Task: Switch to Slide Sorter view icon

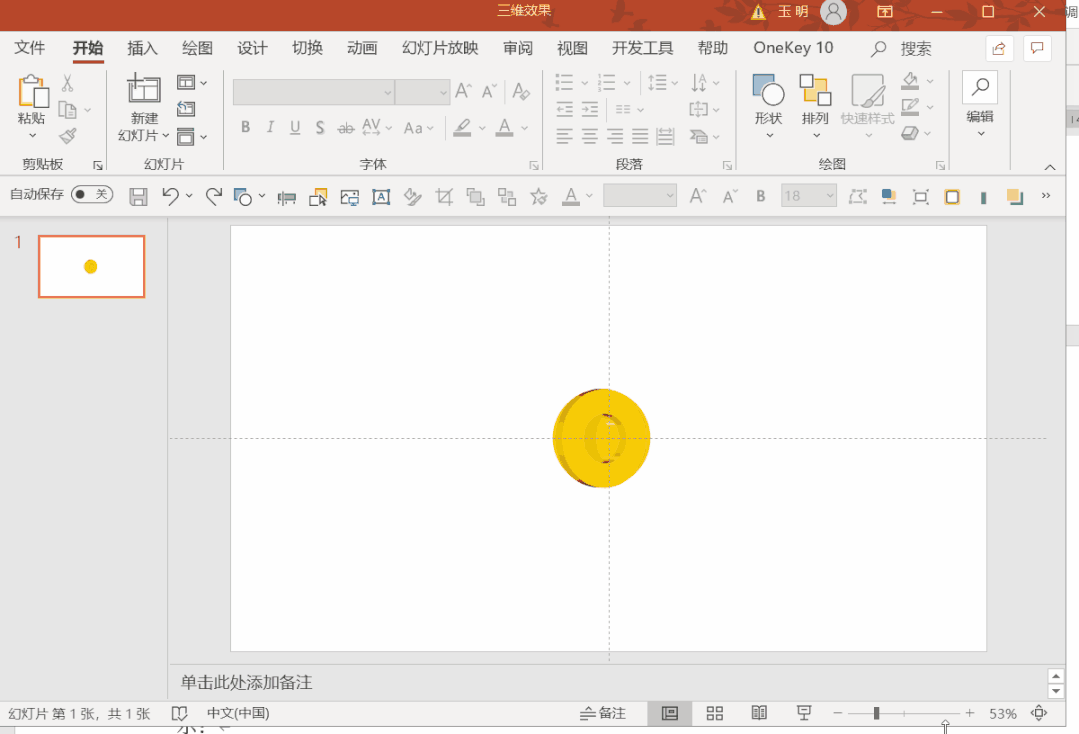Action: [714, 713]
